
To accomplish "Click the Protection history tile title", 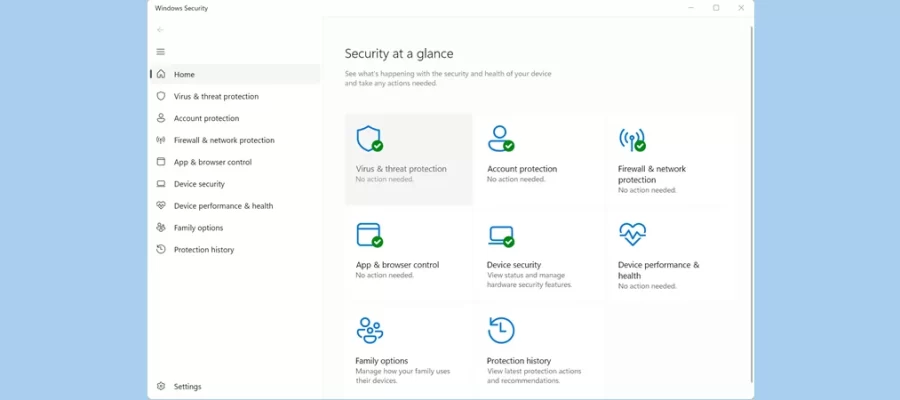I will coord(519,361).
